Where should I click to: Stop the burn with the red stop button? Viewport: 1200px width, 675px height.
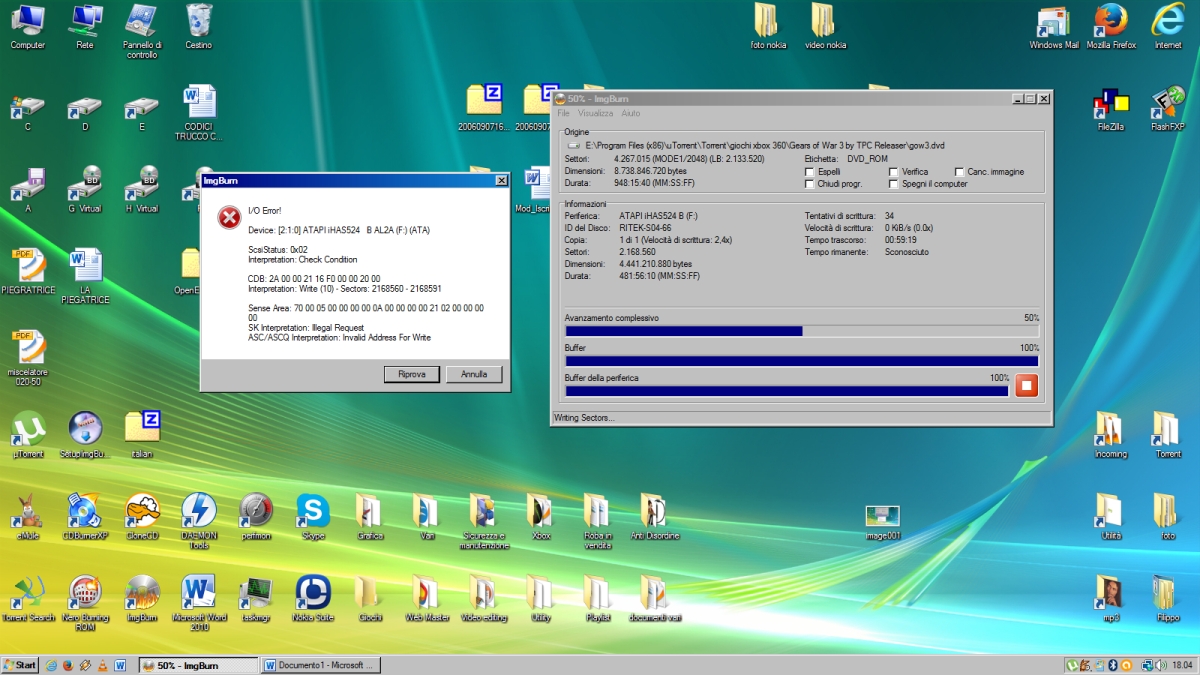point(1026,385)
